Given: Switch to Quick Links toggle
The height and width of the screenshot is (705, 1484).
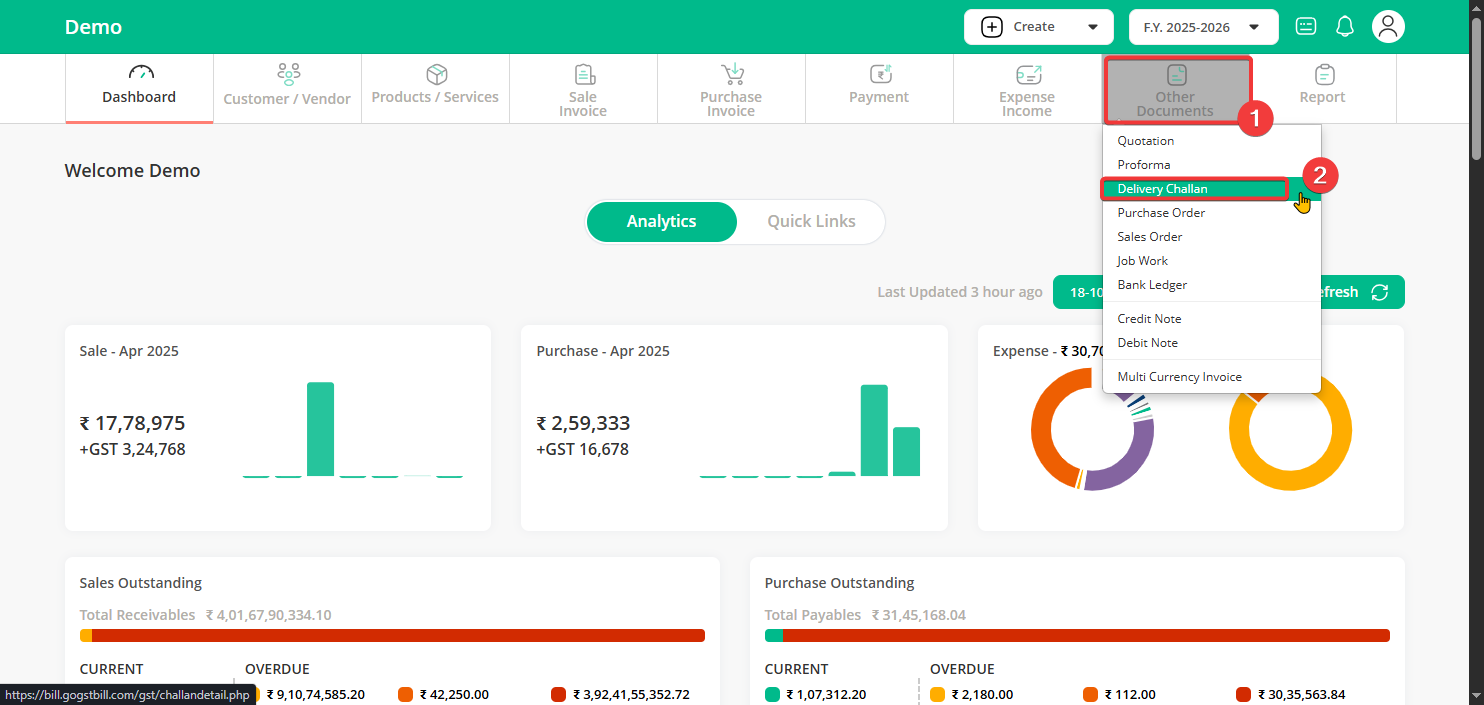Looking at the screenshot, I should tap(811, 222).
